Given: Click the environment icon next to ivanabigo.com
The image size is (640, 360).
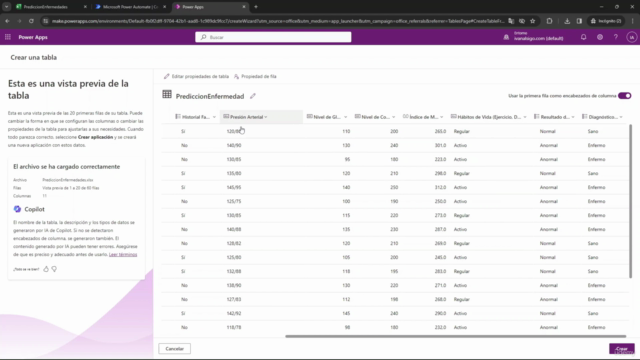Looking at the screenshot, I should coord(506,37).
